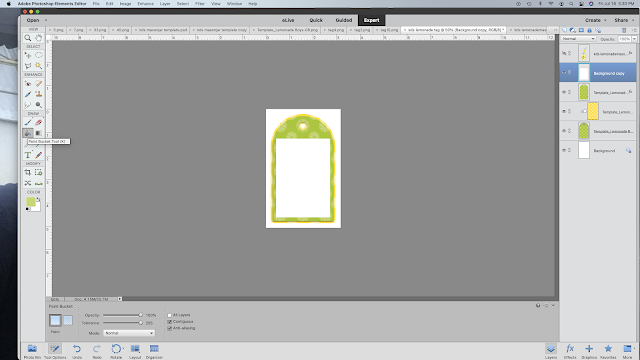
Task: Open the Filter menu
Action: pos(200,4)
